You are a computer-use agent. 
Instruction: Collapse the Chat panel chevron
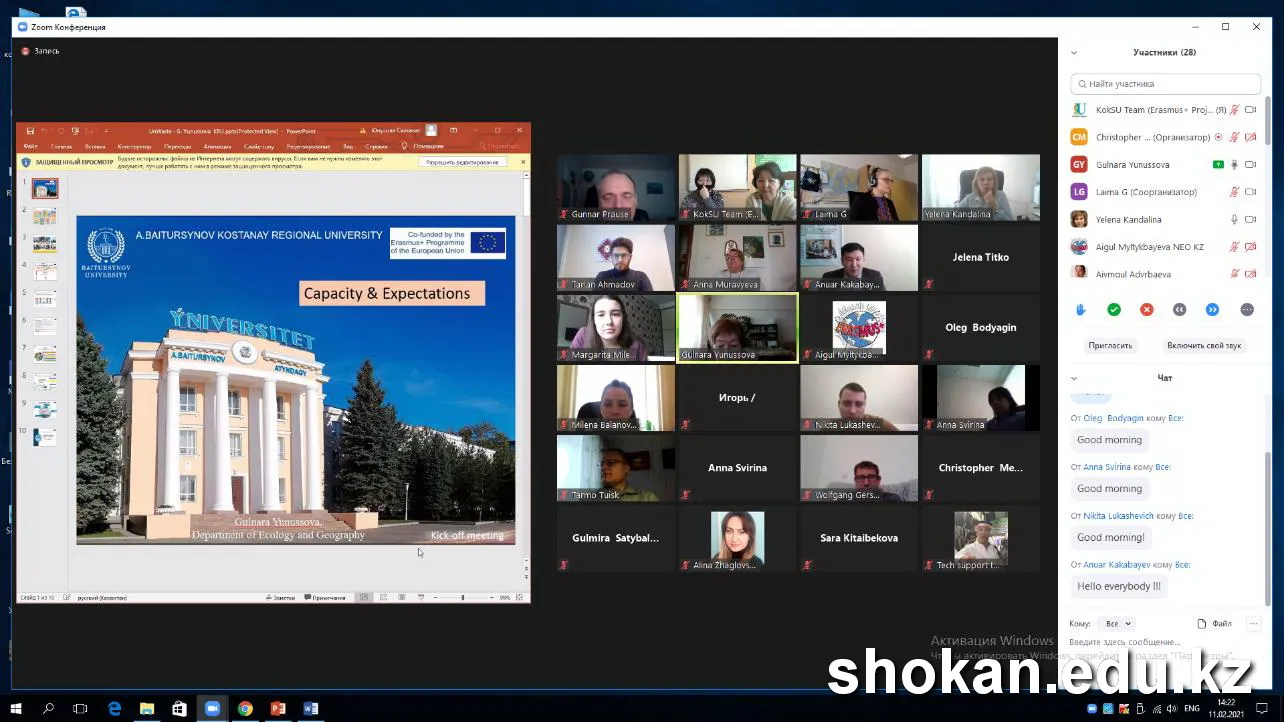1074,378
